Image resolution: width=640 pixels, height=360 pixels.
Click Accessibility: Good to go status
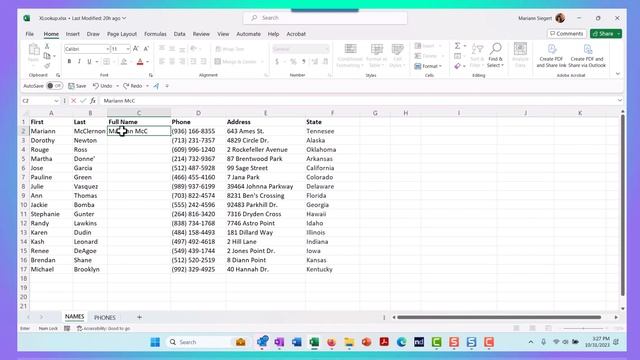click(104, 328)
